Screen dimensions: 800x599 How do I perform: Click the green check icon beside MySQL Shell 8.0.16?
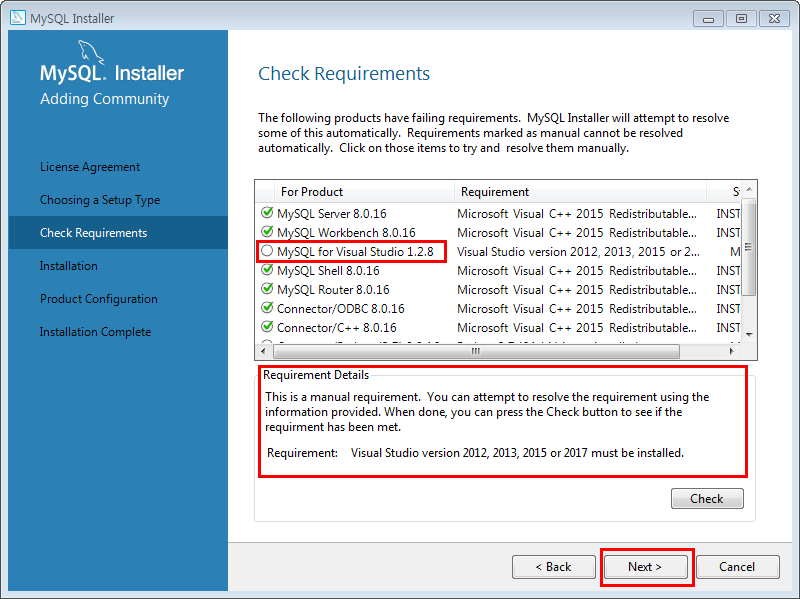click(x=267, y=270)
